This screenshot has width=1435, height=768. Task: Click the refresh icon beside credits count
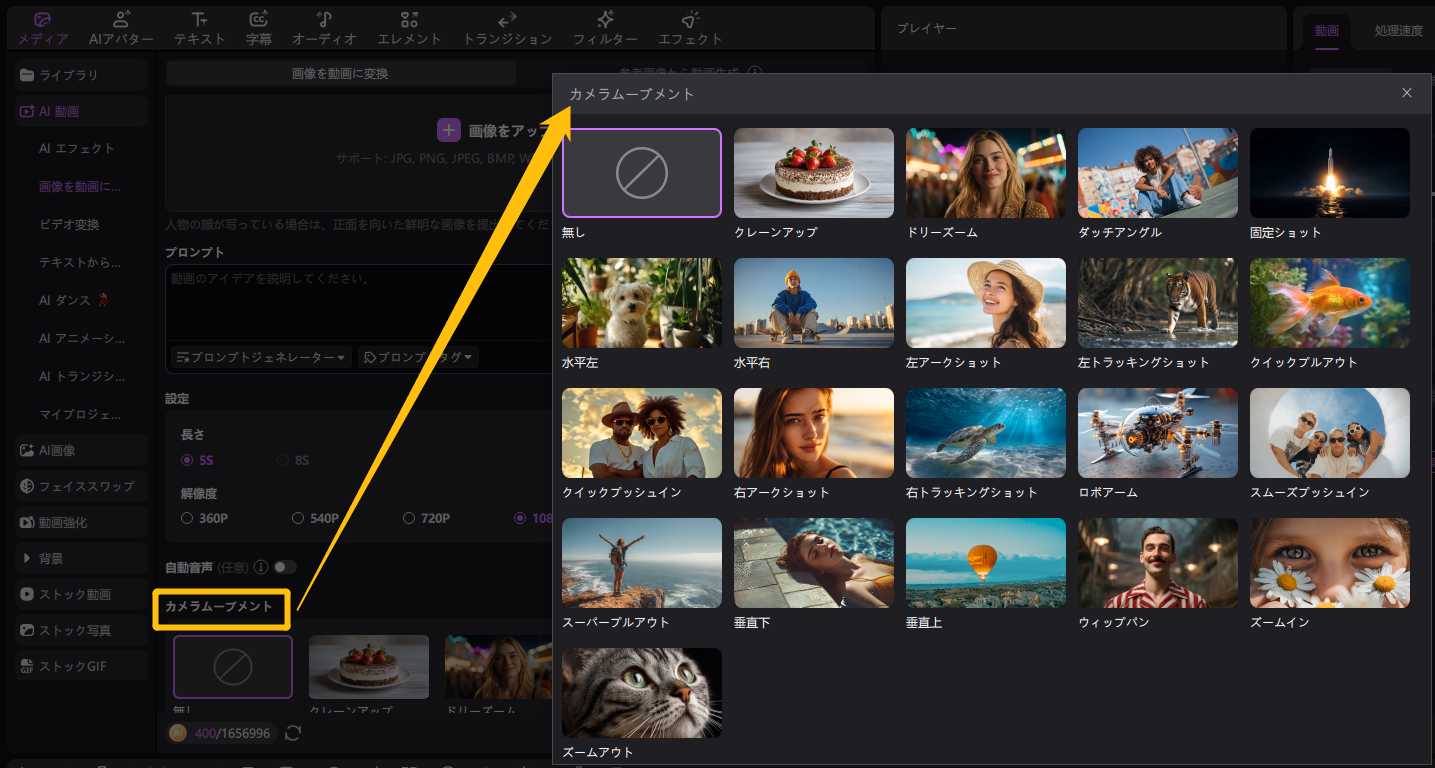pos(293,733)
